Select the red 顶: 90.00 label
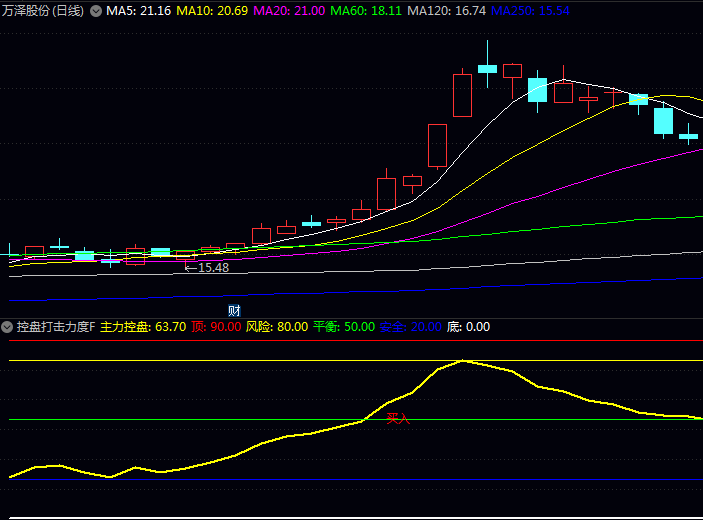 (216, 327)
